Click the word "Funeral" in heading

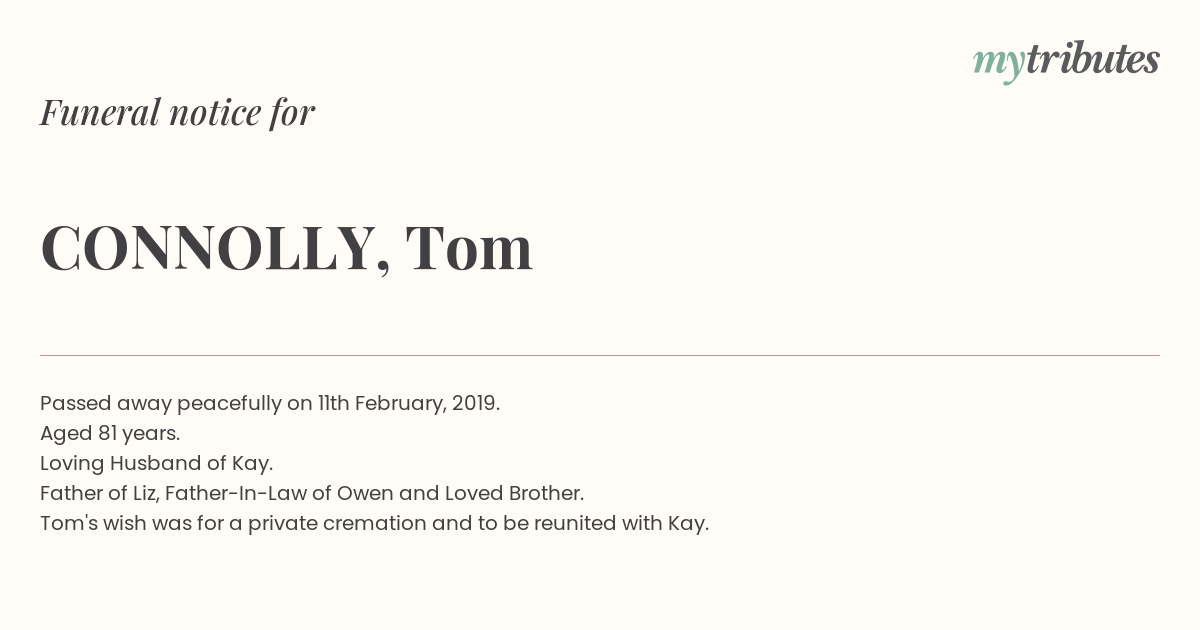(100, 112)
